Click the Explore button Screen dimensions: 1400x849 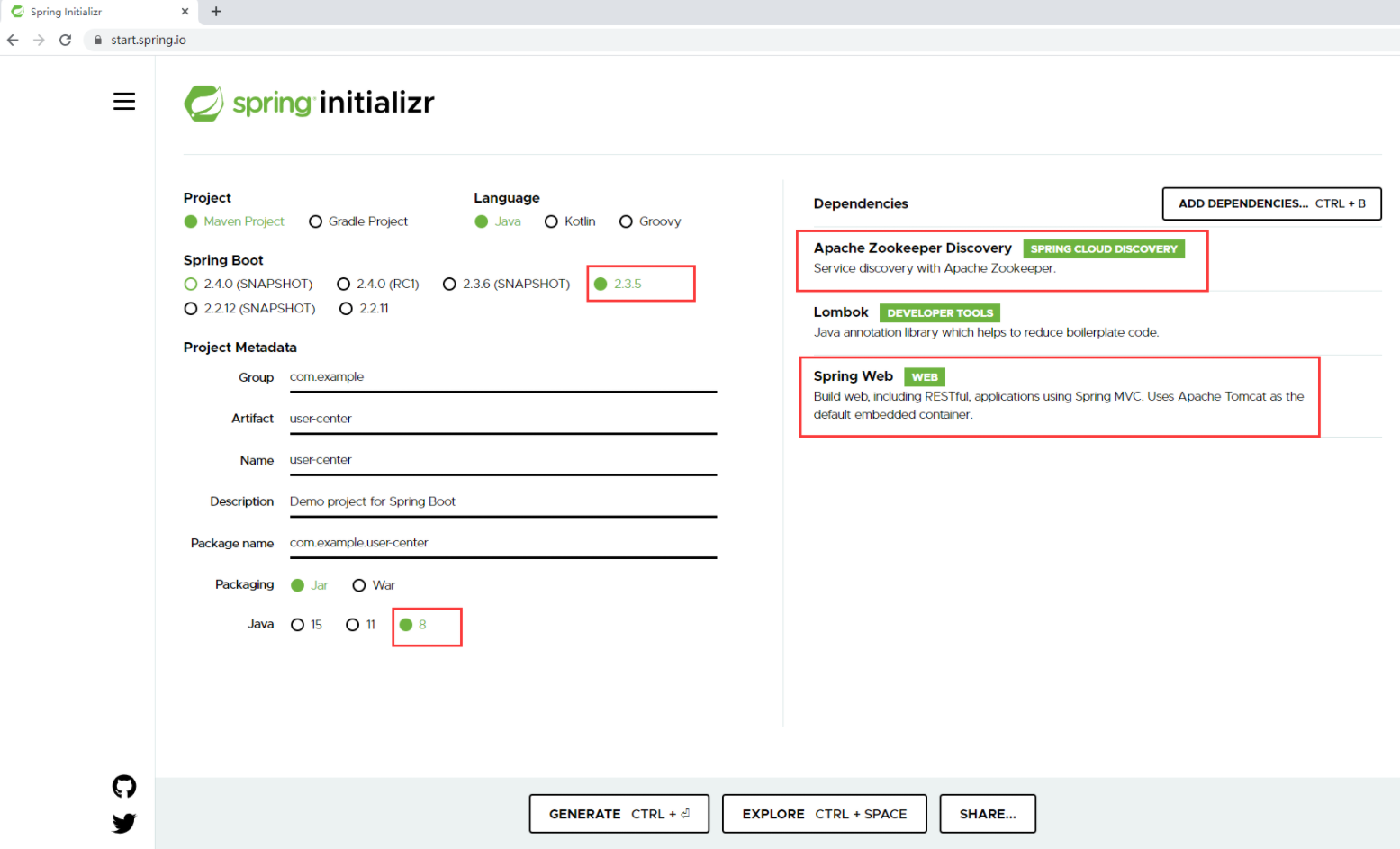[825, 814]
